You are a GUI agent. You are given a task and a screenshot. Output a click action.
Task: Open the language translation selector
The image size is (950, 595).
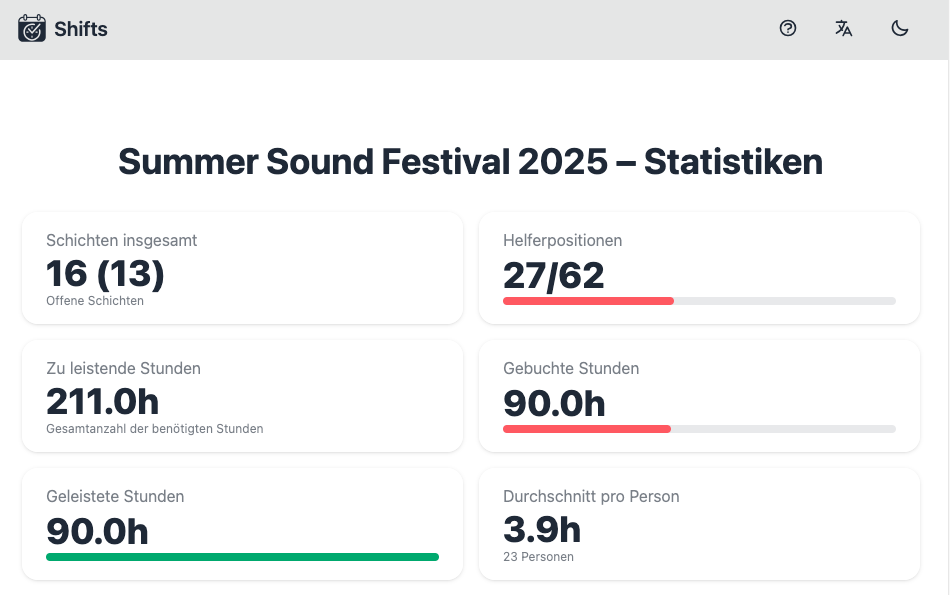tap(844, 29)
